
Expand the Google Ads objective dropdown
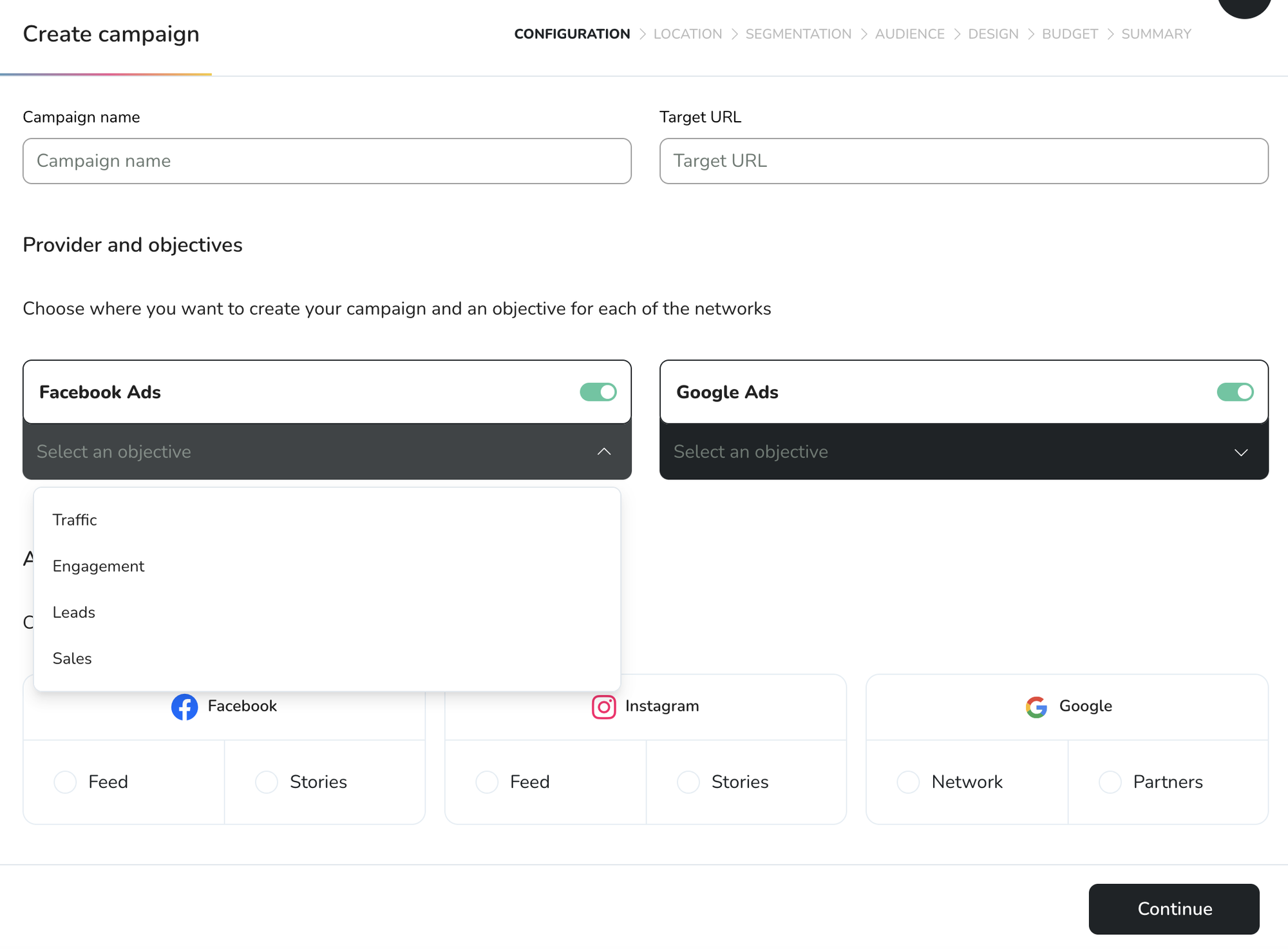coord(964,451)
